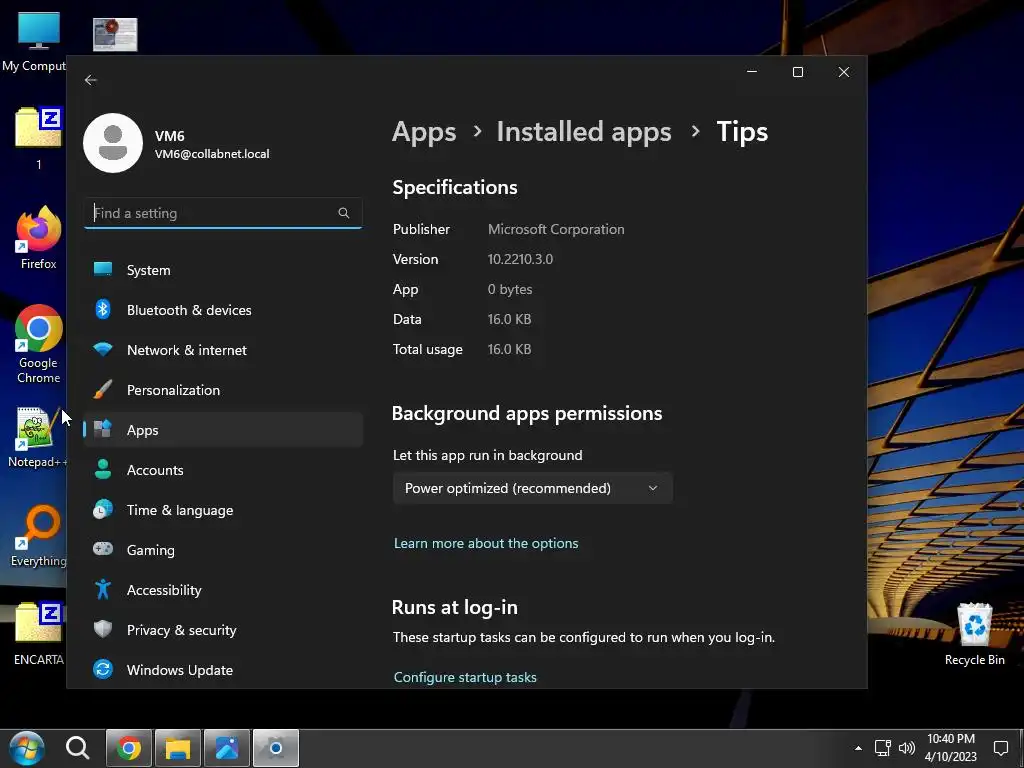The height and width of the screenshot is (768, 1024).
Task: Click the Personalization paintbrush icon
Action: (103, 389)
